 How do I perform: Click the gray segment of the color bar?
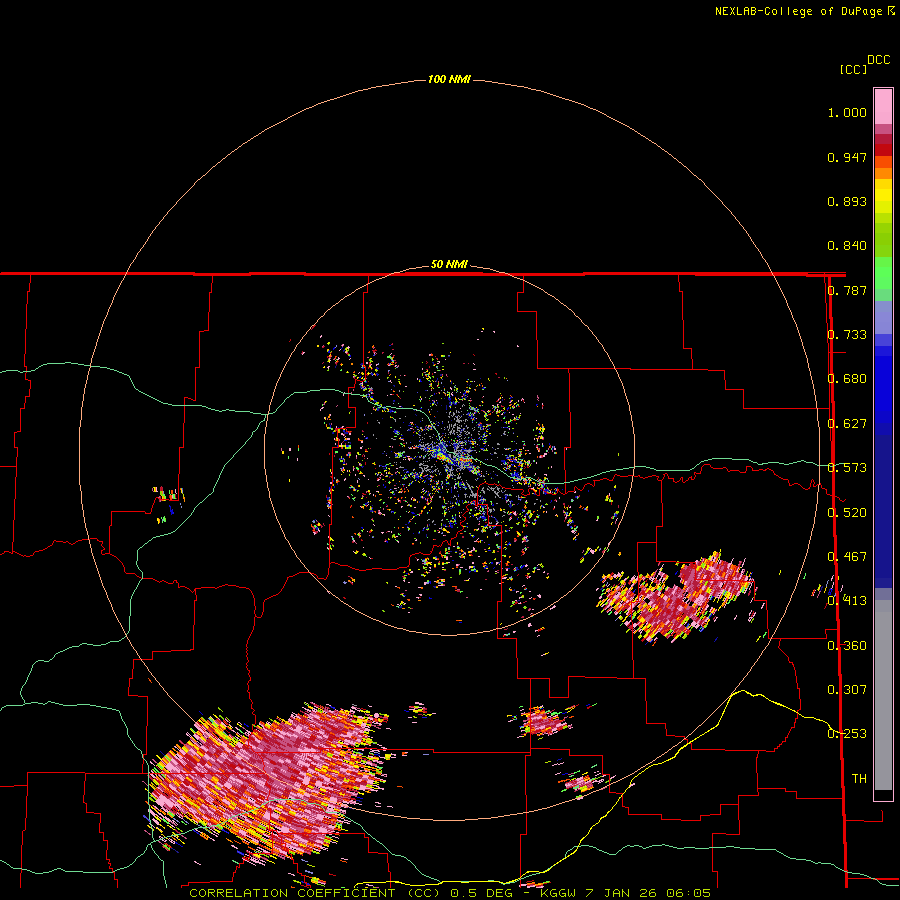click(883, 695)
